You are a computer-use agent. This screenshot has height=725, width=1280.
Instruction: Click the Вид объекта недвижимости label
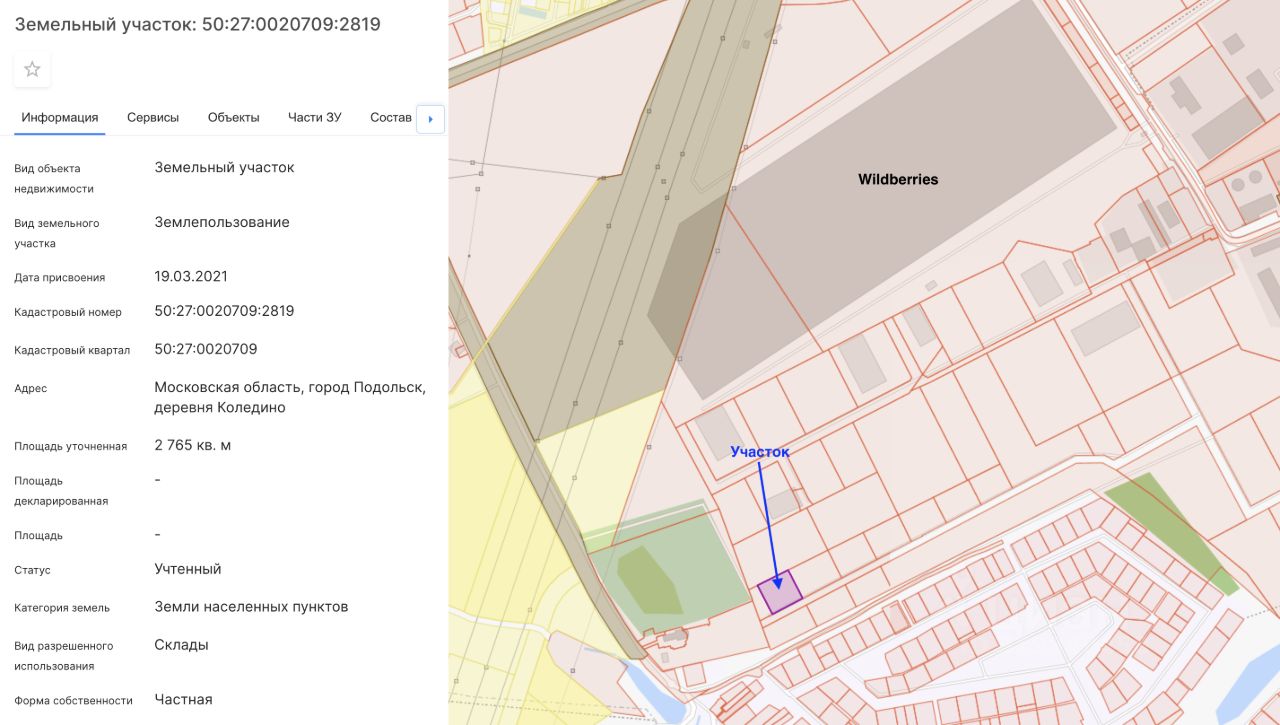pyautogui.click(x=54, y=178)
